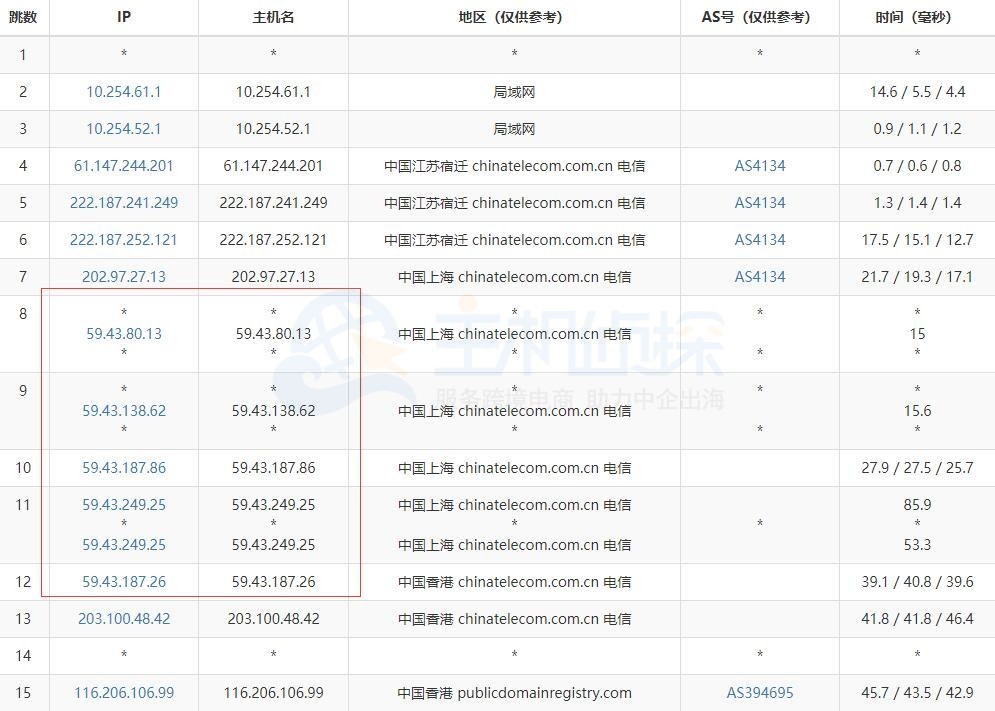The width and height of the screenshot is (995, 711).
Task: Open the 202.97.27.13 IP link
Action: click(x=123, y=276)
